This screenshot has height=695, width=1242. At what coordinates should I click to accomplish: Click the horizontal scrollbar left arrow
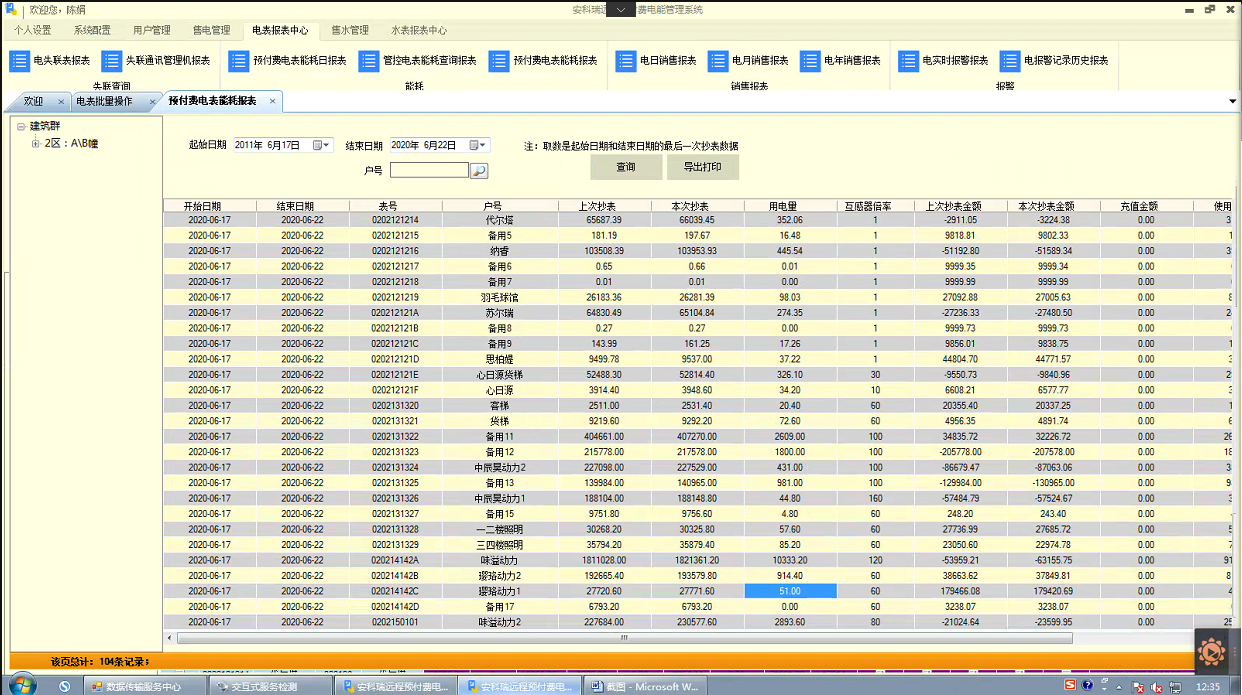tap(169, 637)
